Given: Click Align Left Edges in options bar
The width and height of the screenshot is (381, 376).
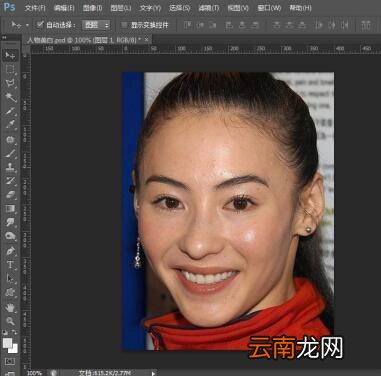Looking at the screenshot, I should coord(229,25).
